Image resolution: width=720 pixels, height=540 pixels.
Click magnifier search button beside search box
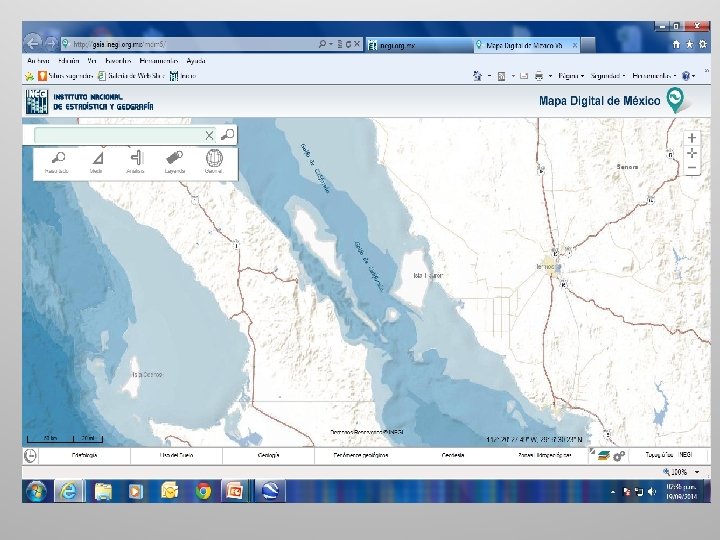227,135
